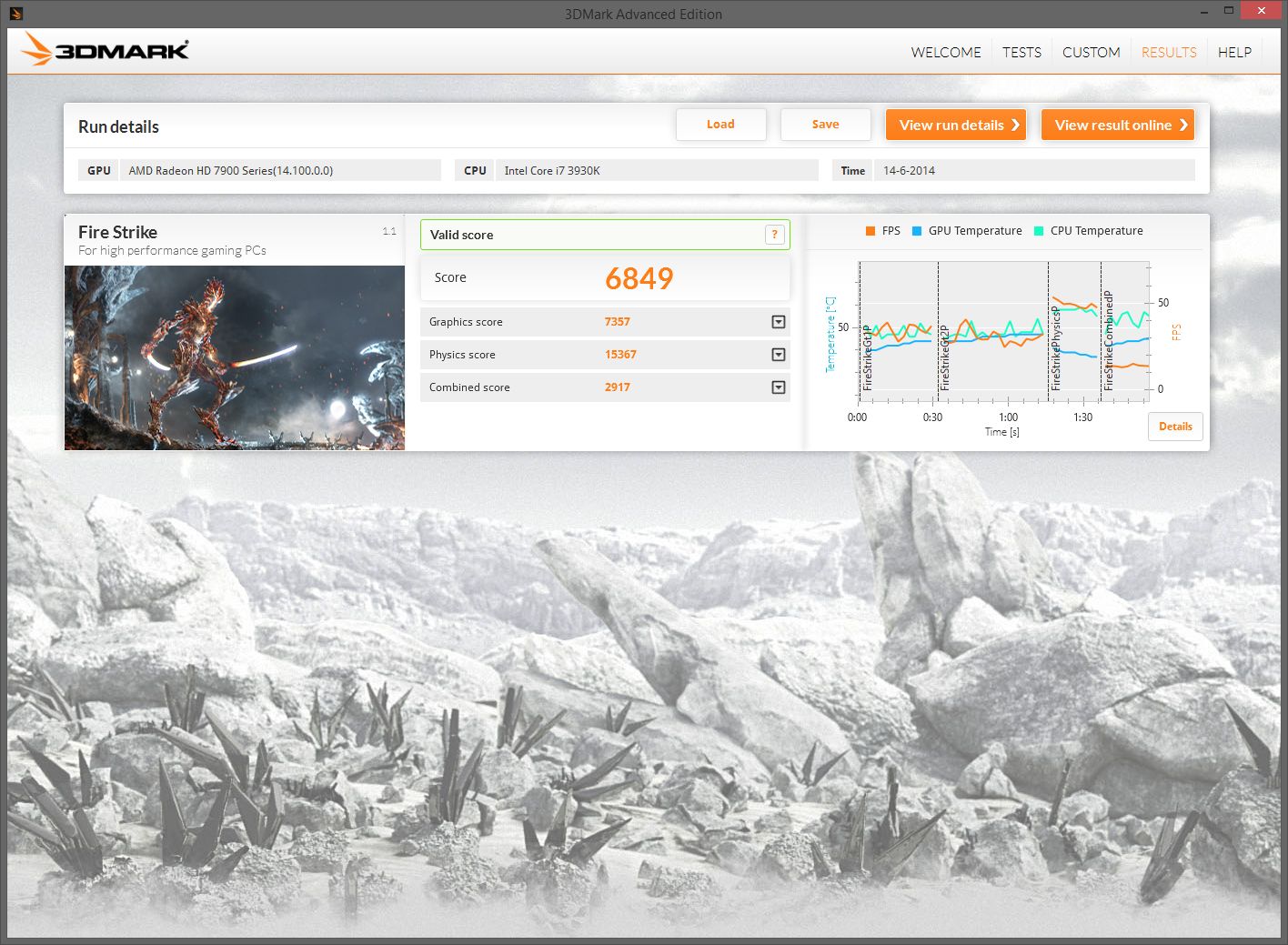1288x945 pixels.
Task: Click the Run details heading
Action: (118, 127)
